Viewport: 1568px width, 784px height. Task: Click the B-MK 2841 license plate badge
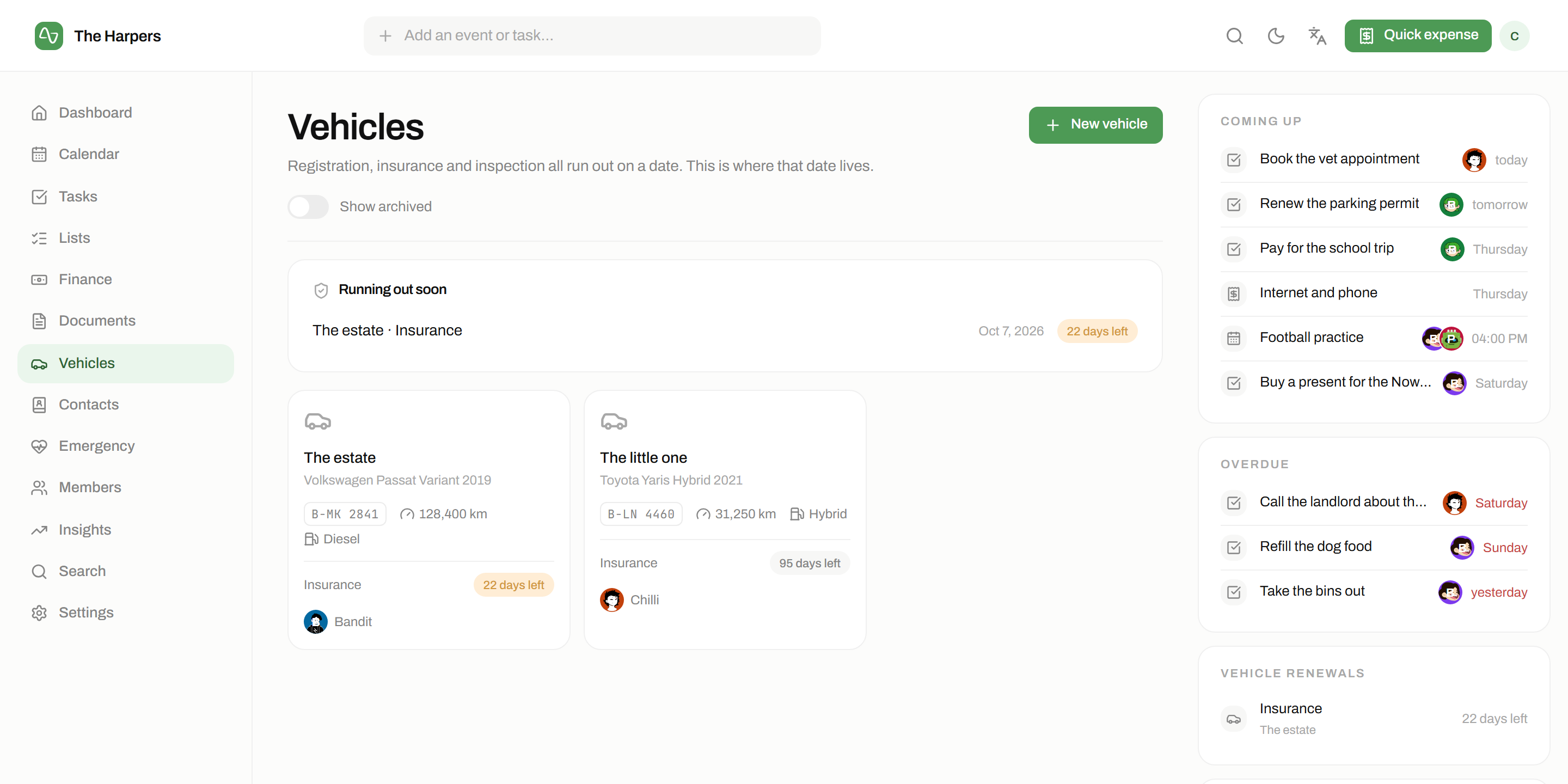345,514
